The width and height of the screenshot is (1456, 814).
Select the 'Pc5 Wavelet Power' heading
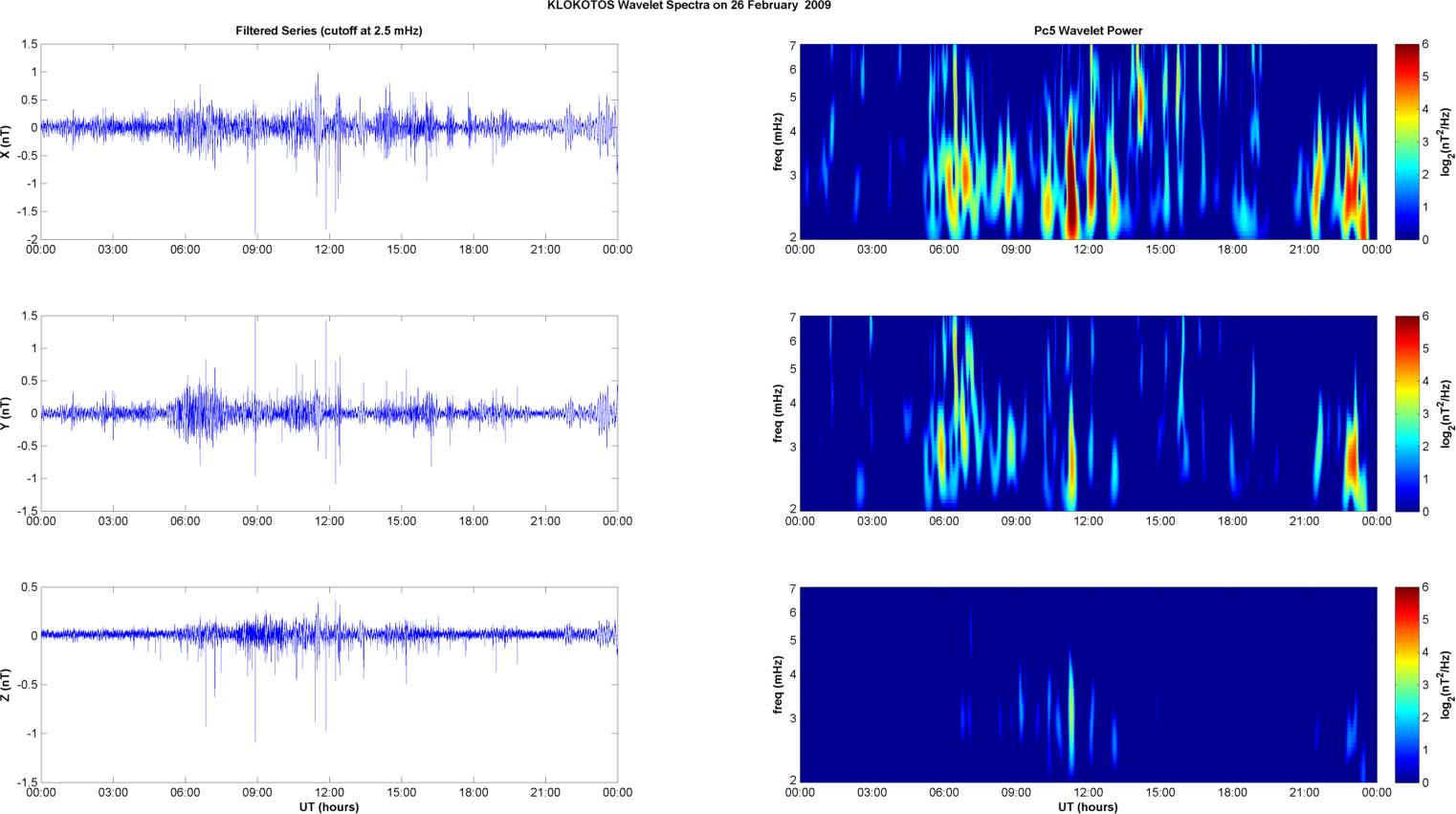pyautogui.click(x=1088, y=31)
